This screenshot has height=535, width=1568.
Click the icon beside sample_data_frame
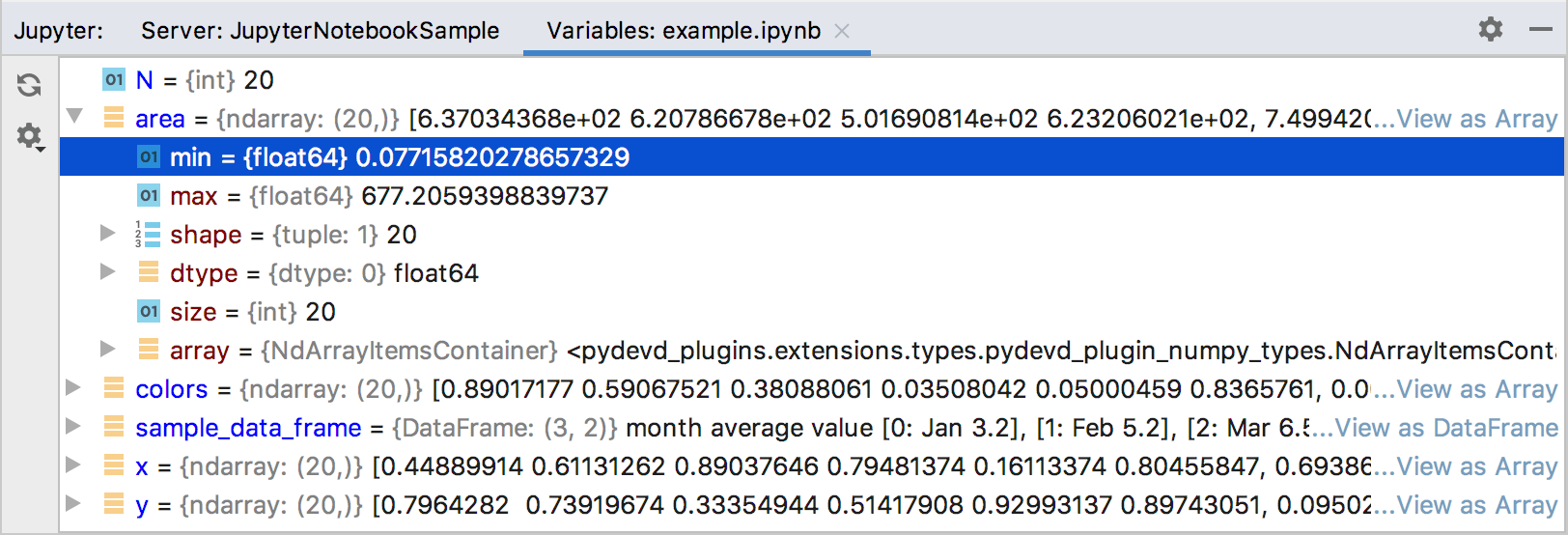114,427
